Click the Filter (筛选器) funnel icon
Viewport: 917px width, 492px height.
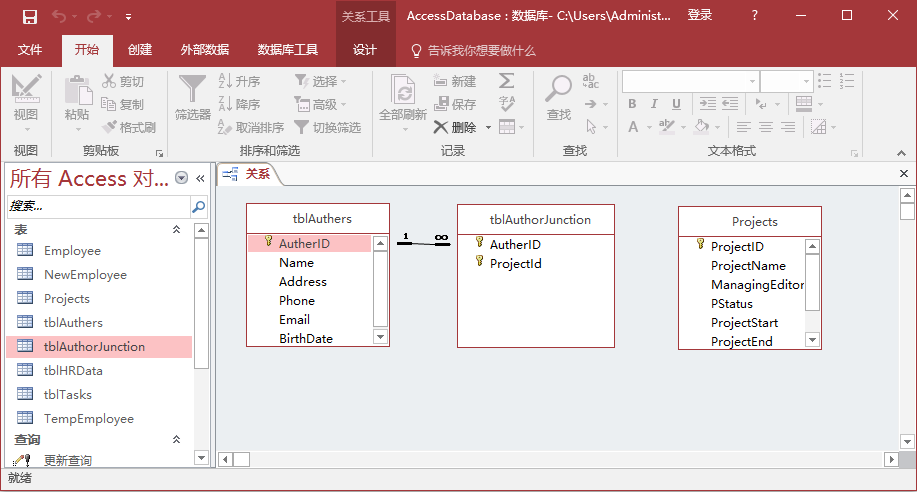192,90
